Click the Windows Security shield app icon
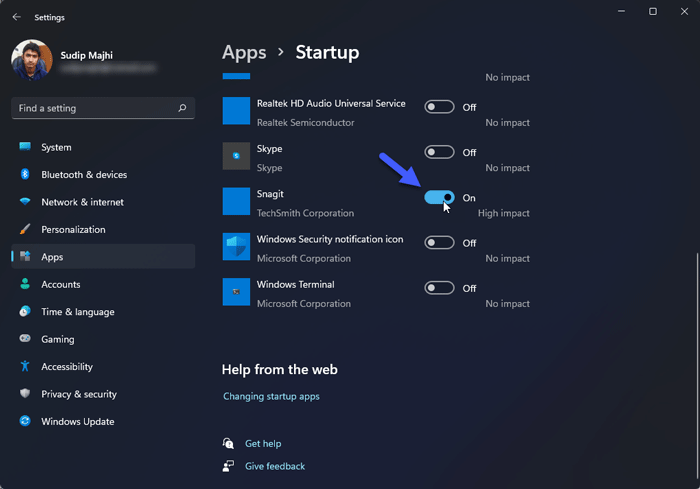 coord(236,247)
